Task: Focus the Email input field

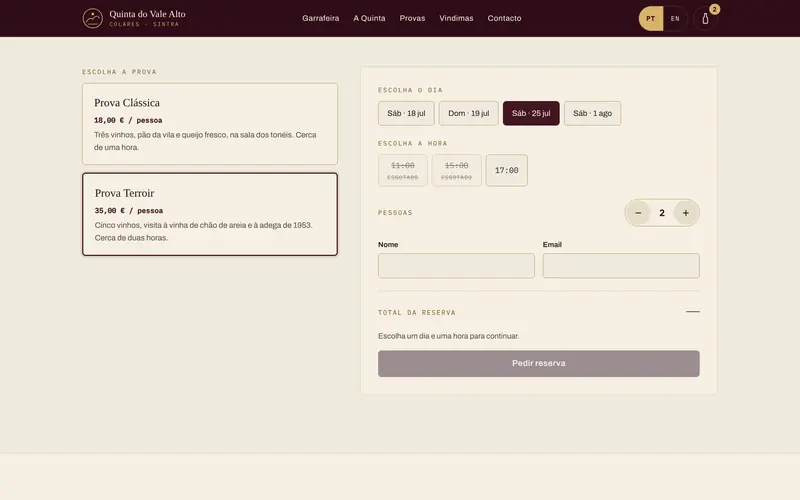Action: (x=621, y=266)
